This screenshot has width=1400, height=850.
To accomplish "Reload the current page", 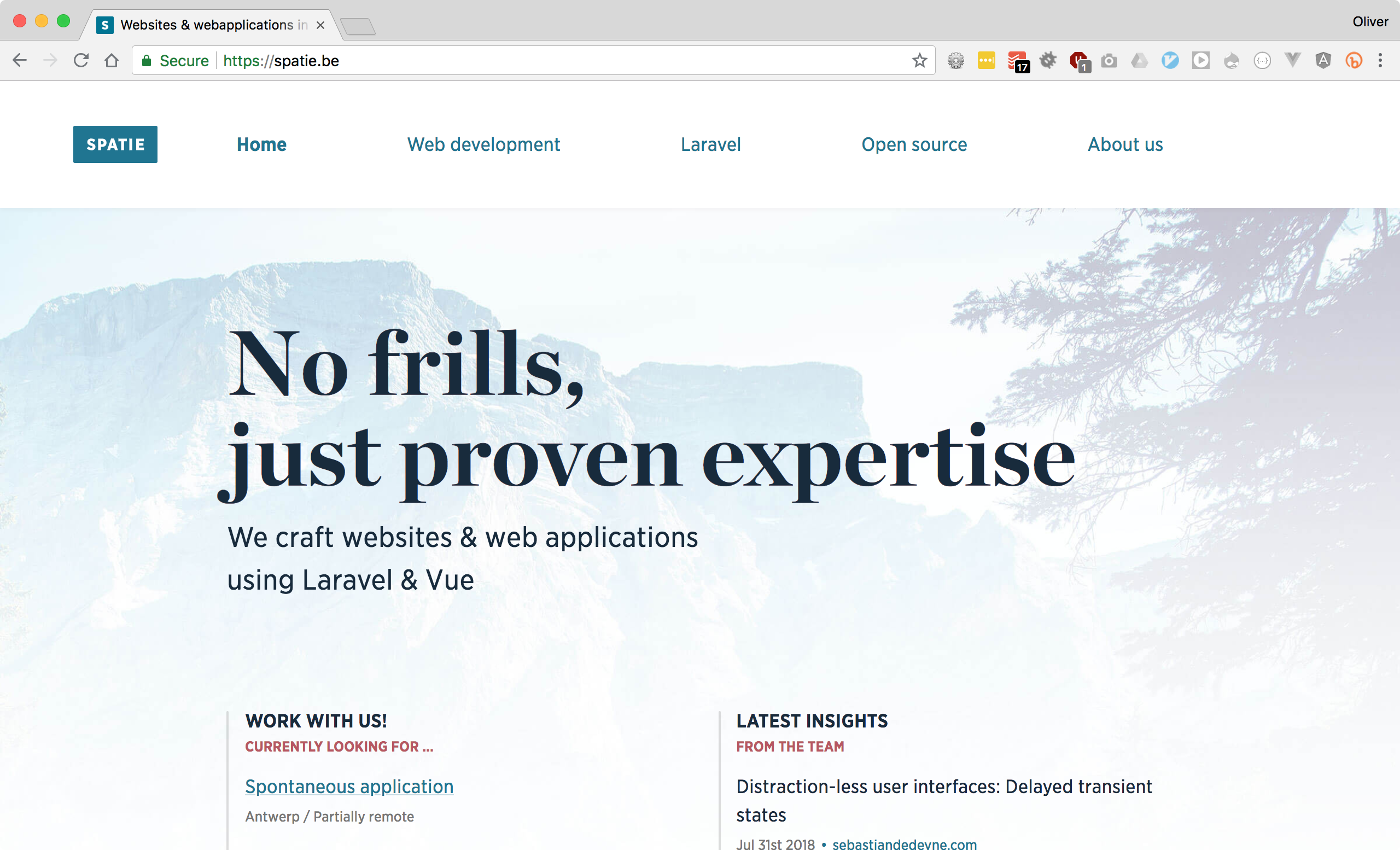I will coord(81,61).
